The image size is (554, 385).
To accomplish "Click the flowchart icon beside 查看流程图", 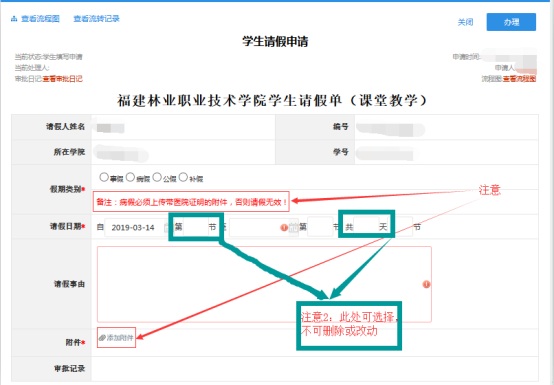I will [x=14, y=19].
